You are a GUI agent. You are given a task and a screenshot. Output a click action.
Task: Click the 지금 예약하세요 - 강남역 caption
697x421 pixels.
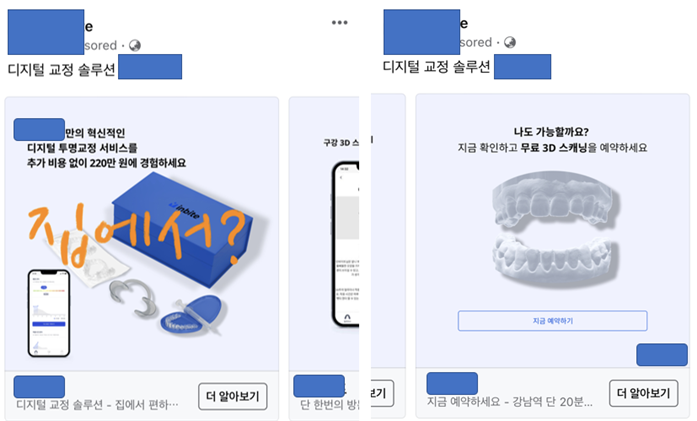click(x=509, y=402)
